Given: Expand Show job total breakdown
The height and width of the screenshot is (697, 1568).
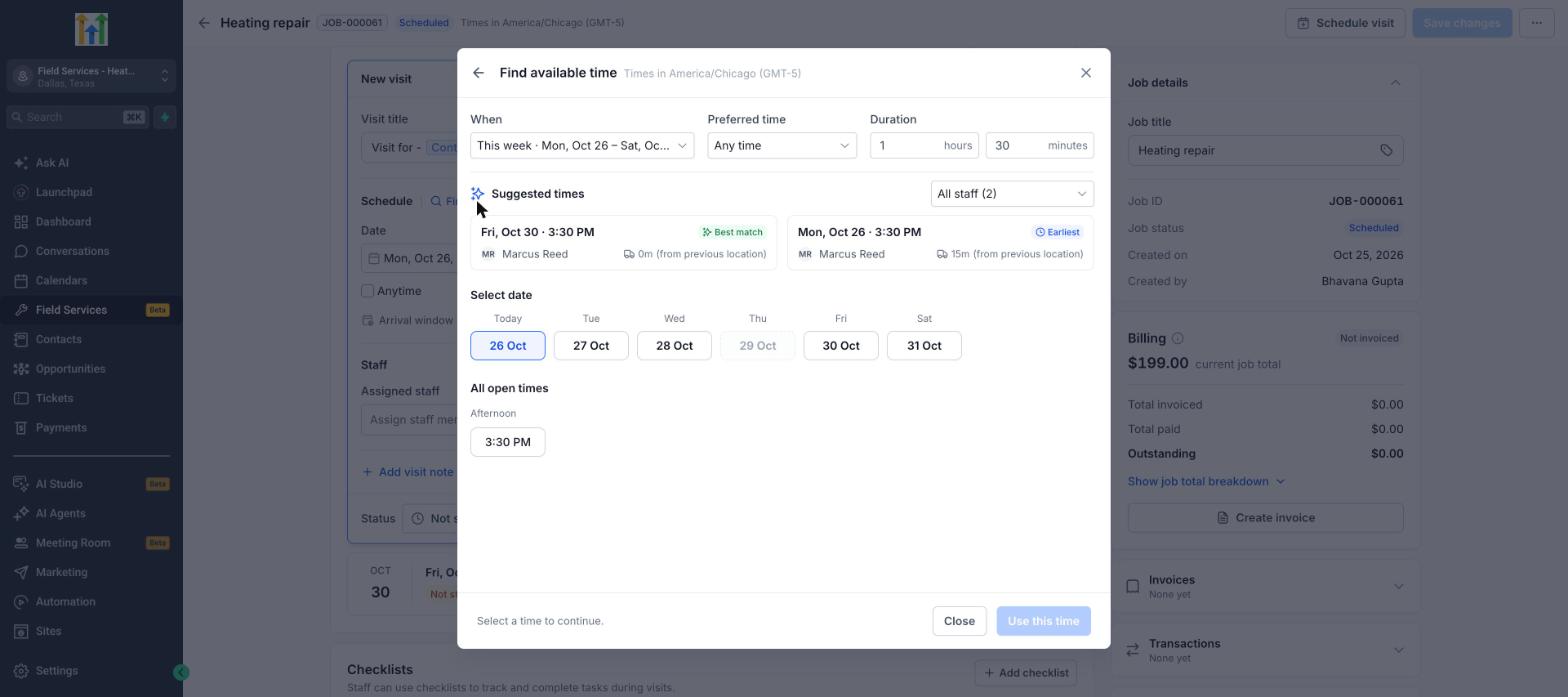Looking at the screenshot, I should (x=1206, y=482).
